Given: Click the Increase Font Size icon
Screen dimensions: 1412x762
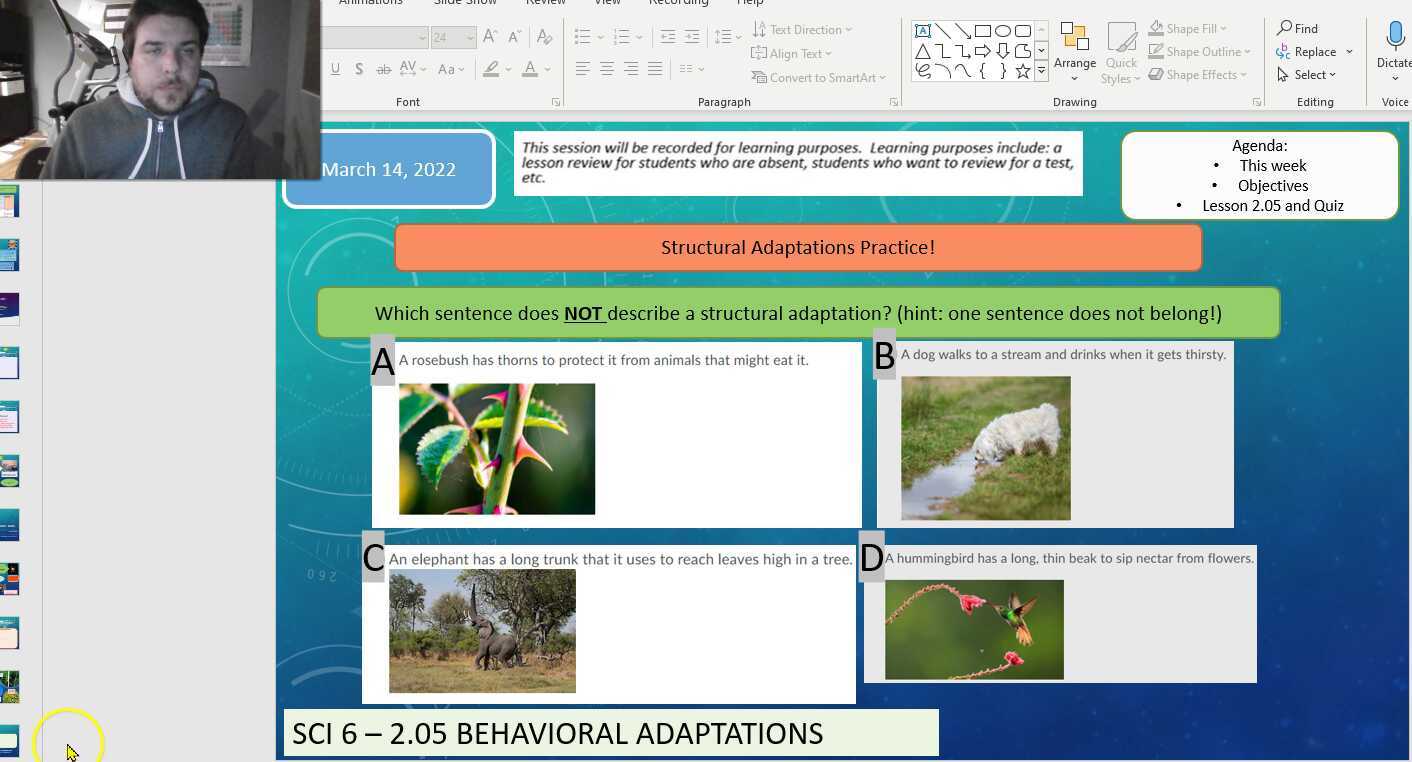Looking at the screenshot, I should tap(489, 36).
